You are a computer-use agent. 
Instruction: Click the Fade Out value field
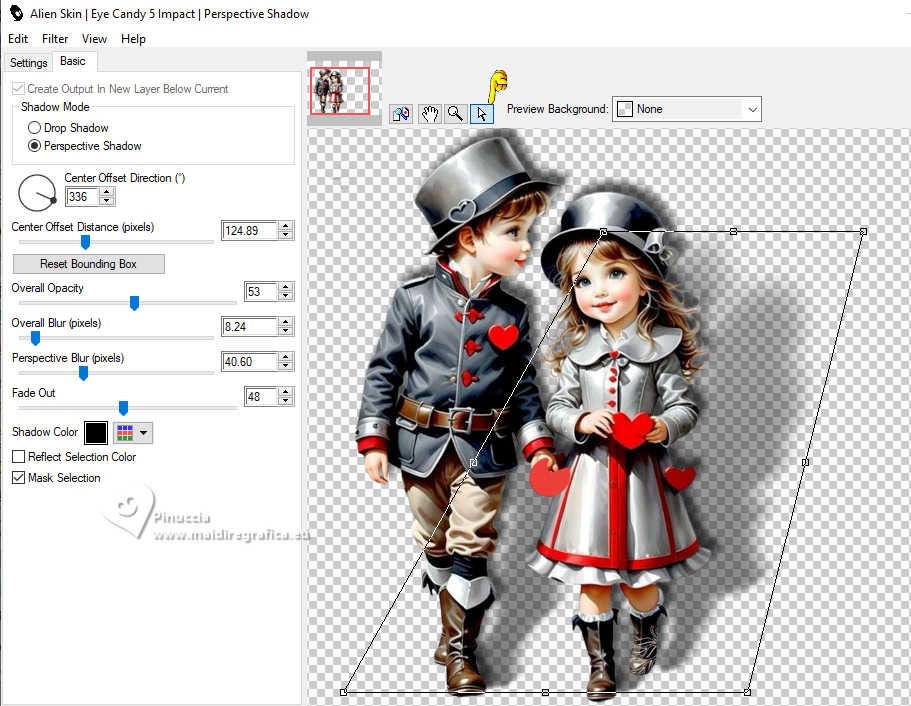coord(261,397)
